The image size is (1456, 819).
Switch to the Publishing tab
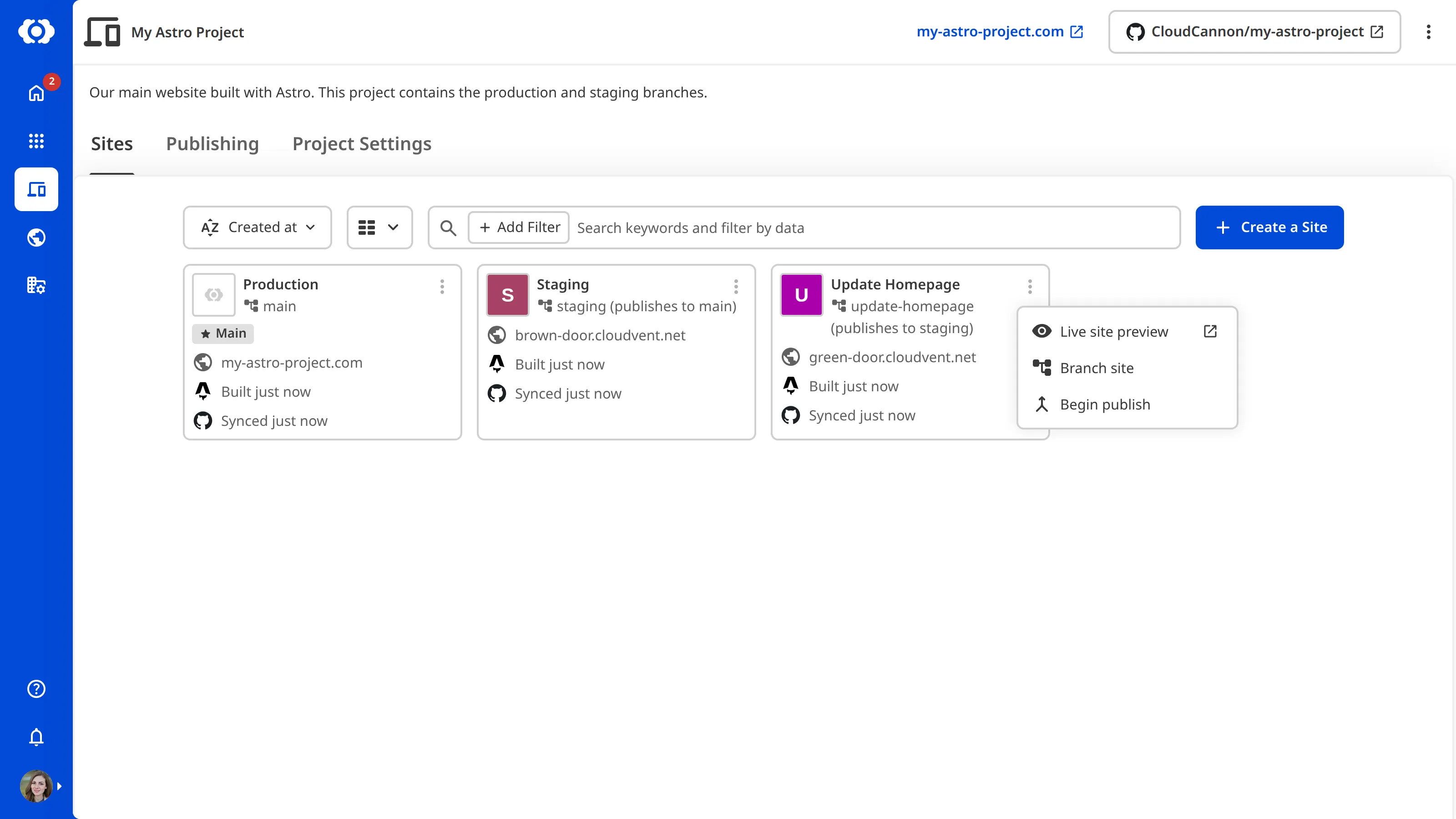pyautogui.click(x=212, y=144)
